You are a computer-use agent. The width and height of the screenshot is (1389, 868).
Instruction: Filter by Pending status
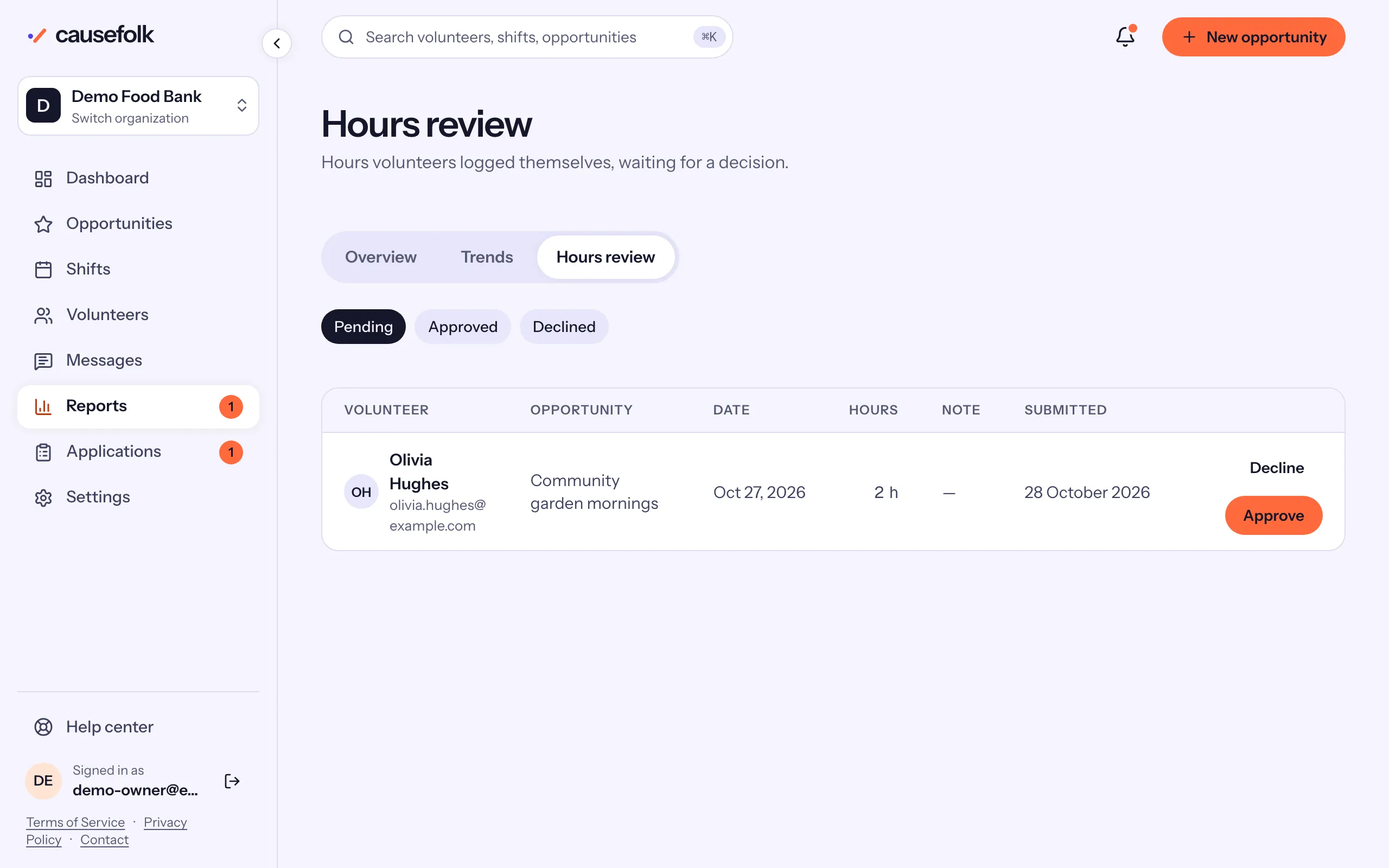pos(364,327)
